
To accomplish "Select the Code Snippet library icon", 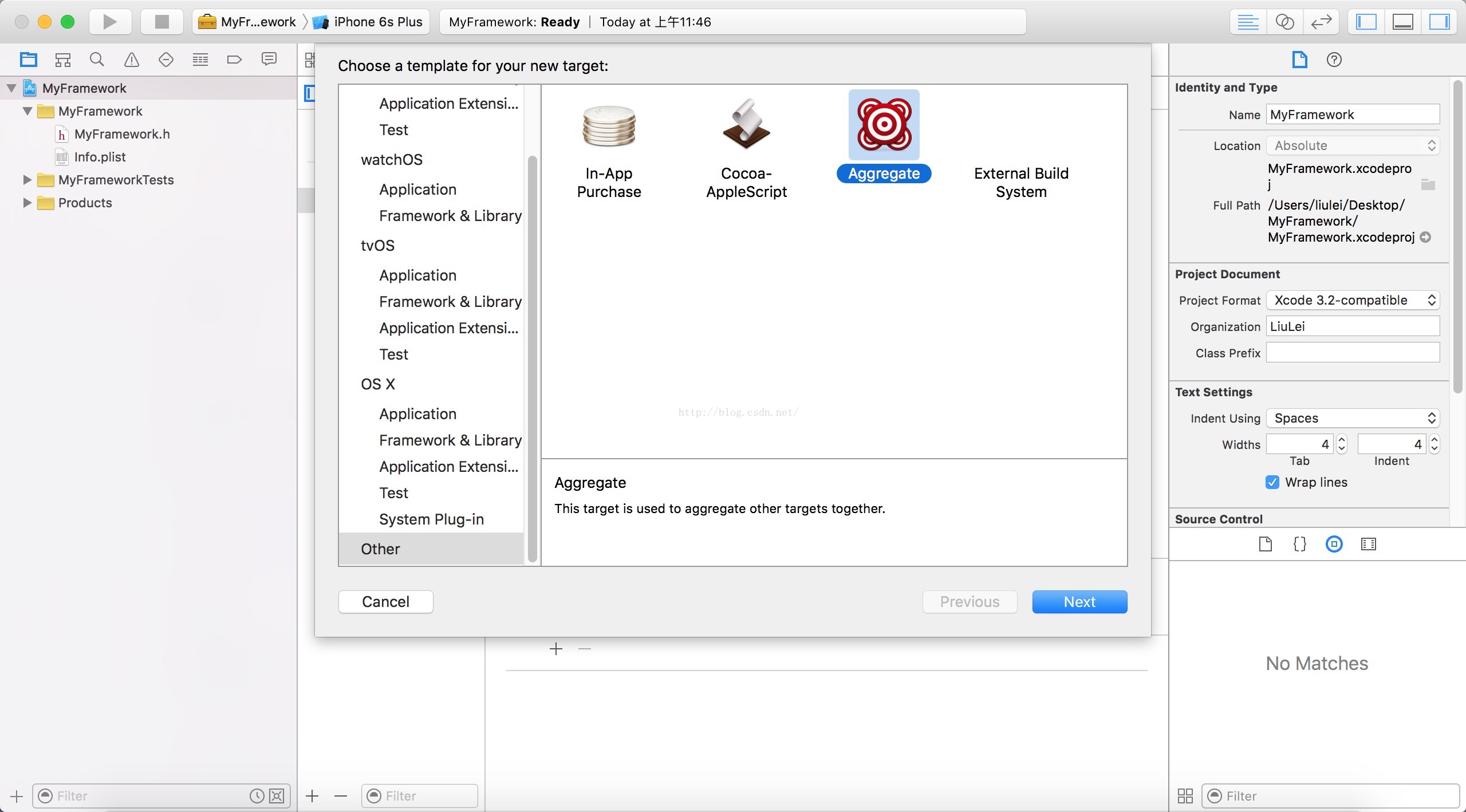I will coord(1300,544).
